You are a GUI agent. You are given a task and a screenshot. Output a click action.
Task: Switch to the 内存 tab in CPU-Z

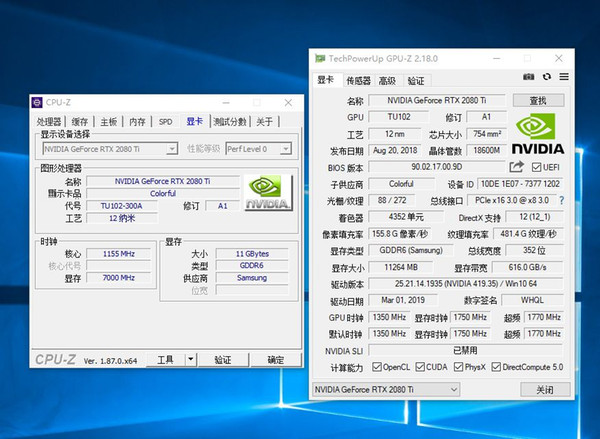(x=137, y=122)
